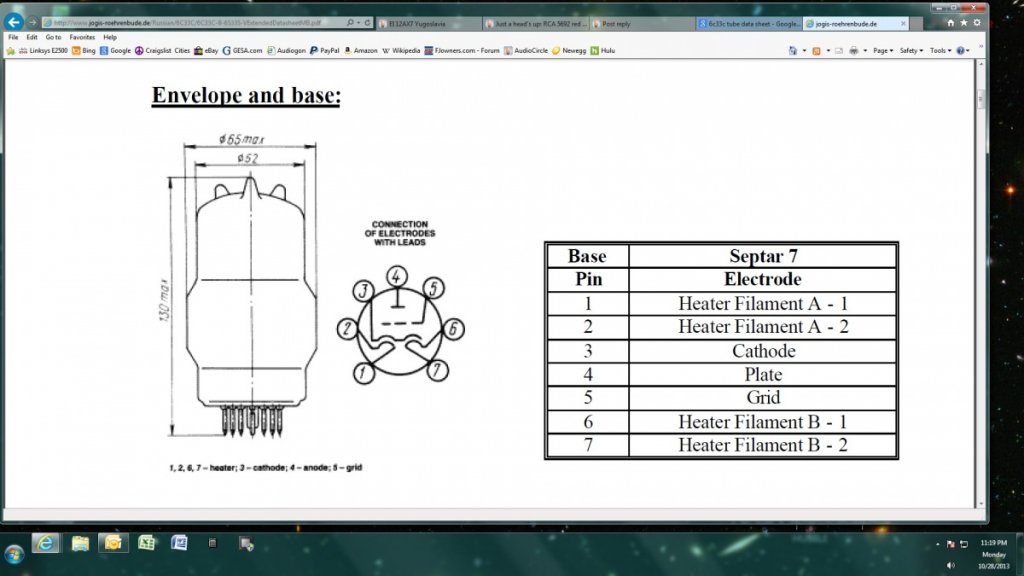The width and height of the screenshot is (1024, 576).
Task: Open the Home page icon
Action: [x=951, y=22]
